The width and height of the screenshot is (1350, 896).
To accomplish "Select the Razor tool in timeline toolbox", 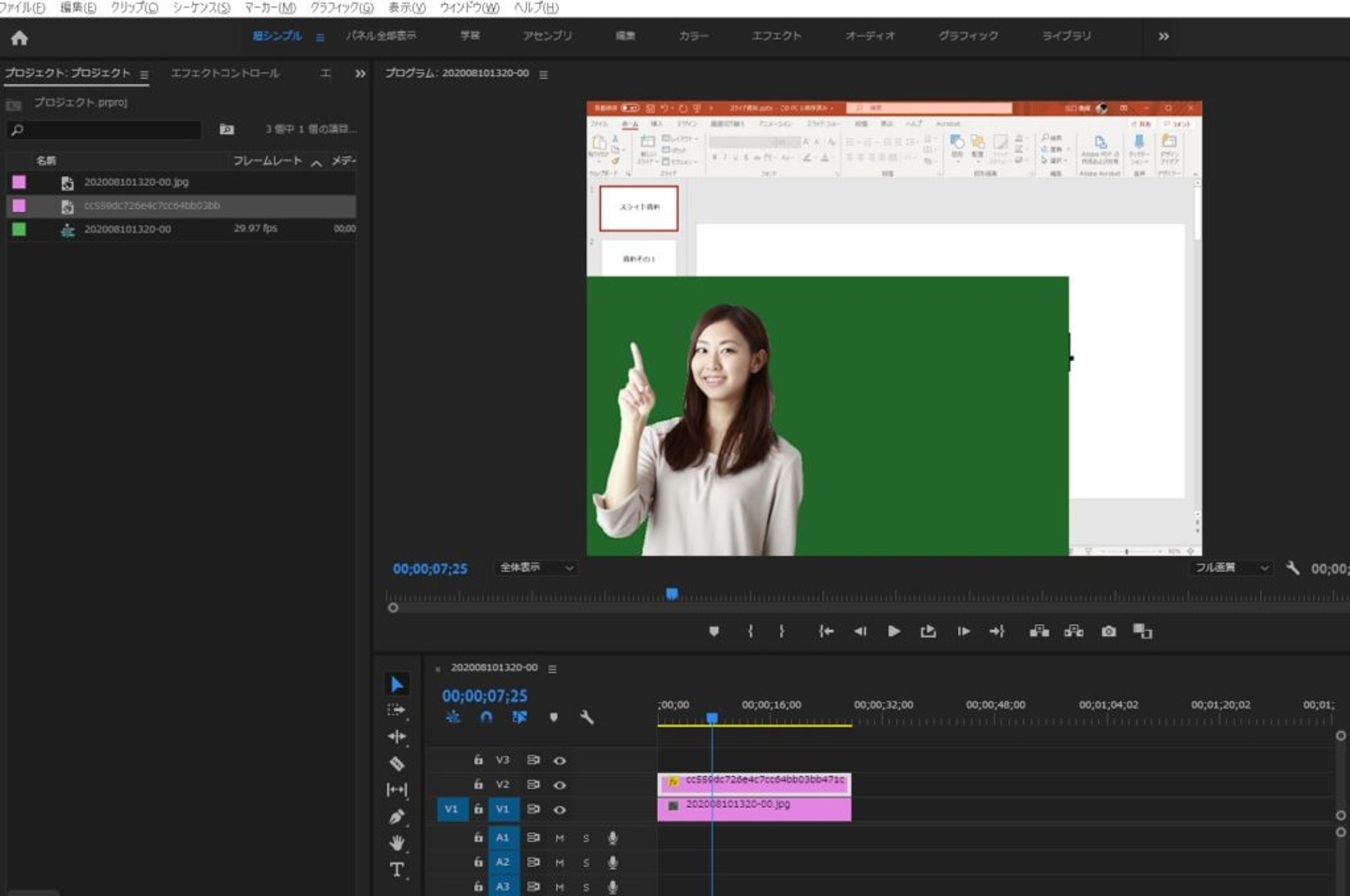I will (x=397, y=763).
